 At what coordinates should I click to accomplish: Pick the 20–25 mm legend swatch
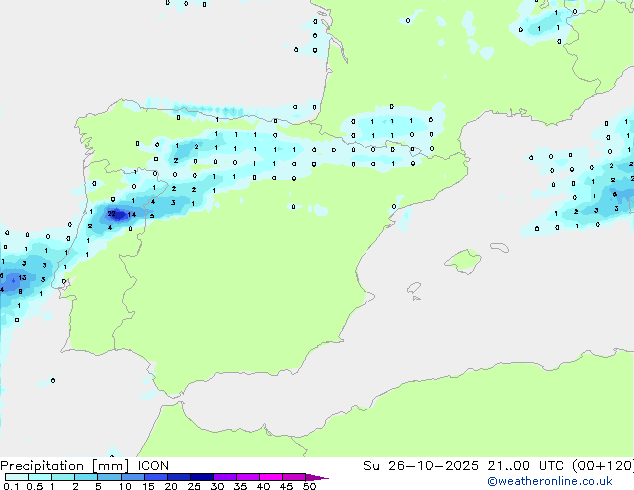pyautogui.click(x=179, y=477)
